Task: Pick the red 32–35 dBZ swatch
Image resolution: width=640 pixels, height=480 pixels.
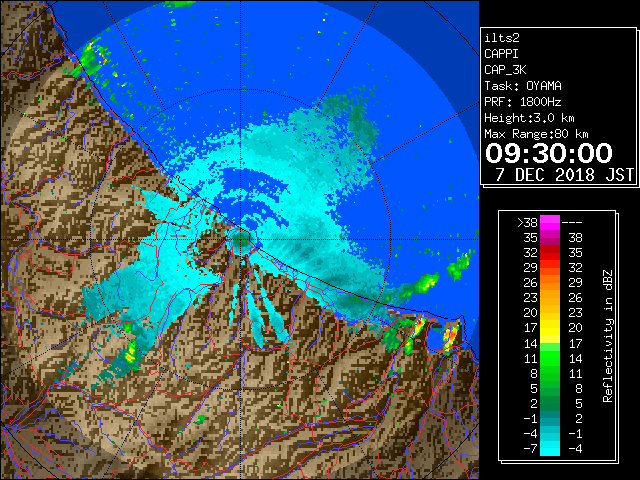Action: click(x=550, y=253)
